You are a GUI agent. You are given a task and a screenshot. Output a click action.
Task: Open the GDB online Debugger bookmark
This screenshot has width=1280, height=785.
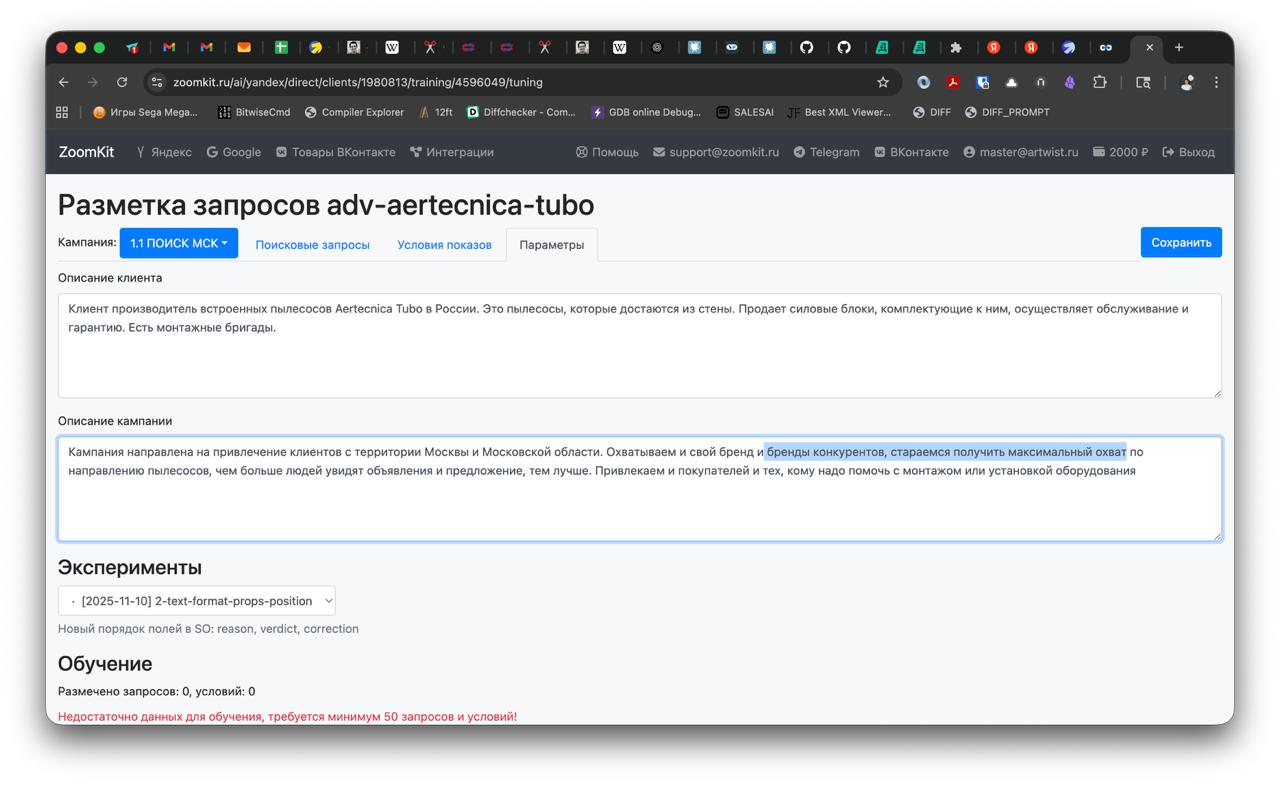(646, 112)
